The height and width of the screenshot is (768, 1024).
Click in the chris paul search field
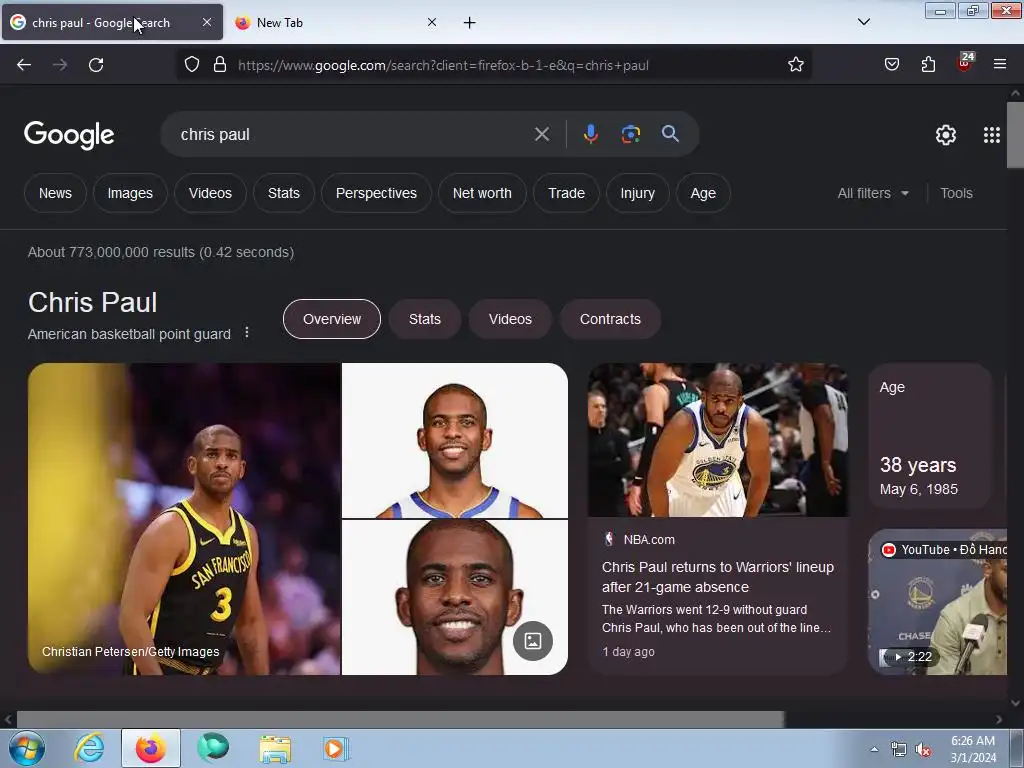tap(353, 135)
